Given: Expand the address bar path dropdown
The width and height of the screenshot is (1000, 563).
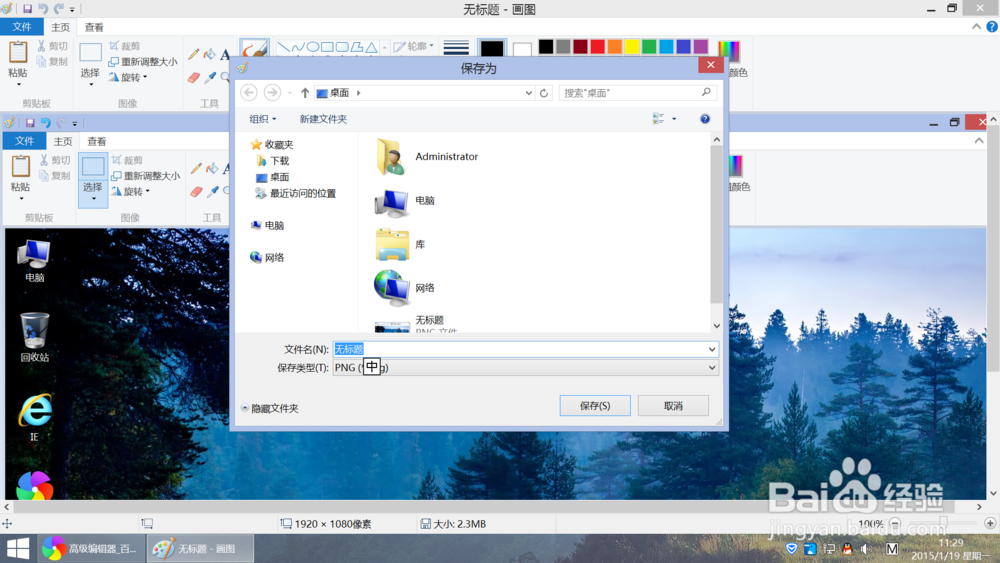Looking at the screenshot, I should [528, 93].
